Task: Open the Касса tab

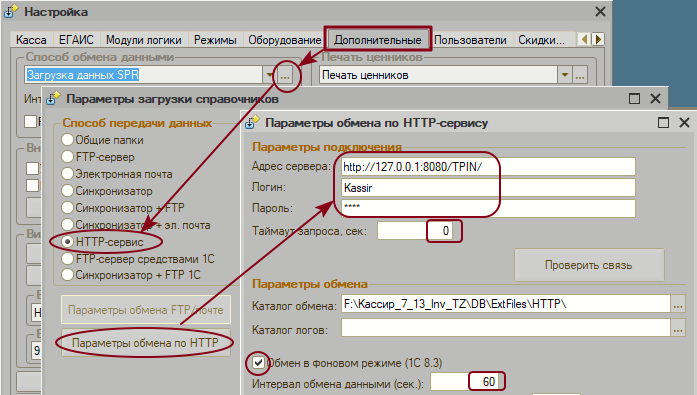Action: (31, 40)
